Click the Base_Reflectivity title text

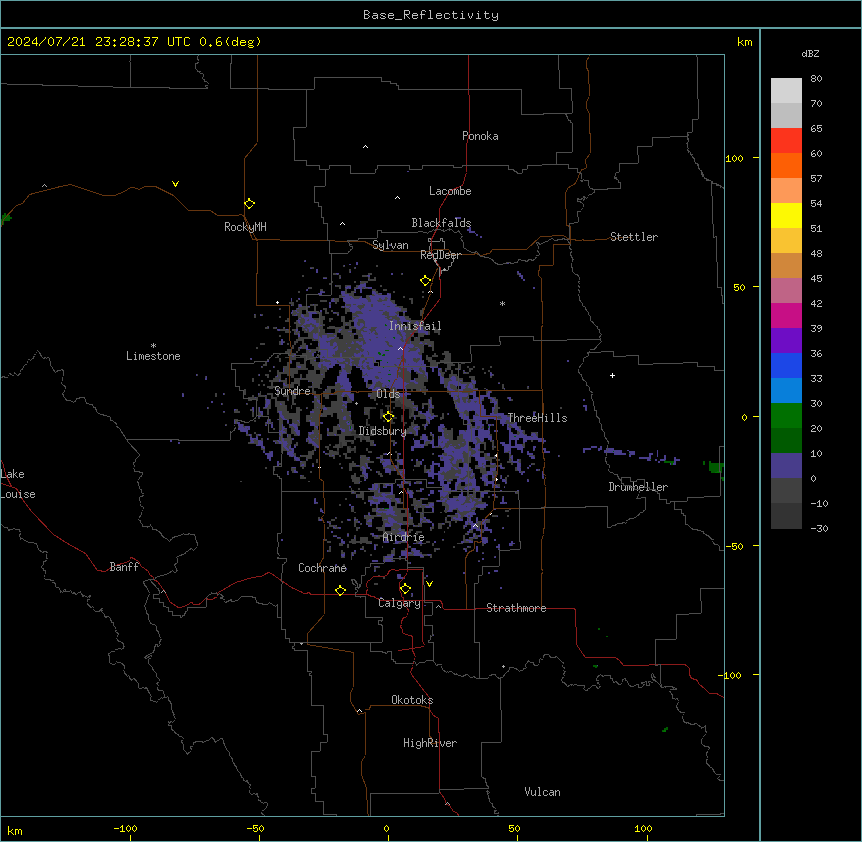tap(431, 15)
